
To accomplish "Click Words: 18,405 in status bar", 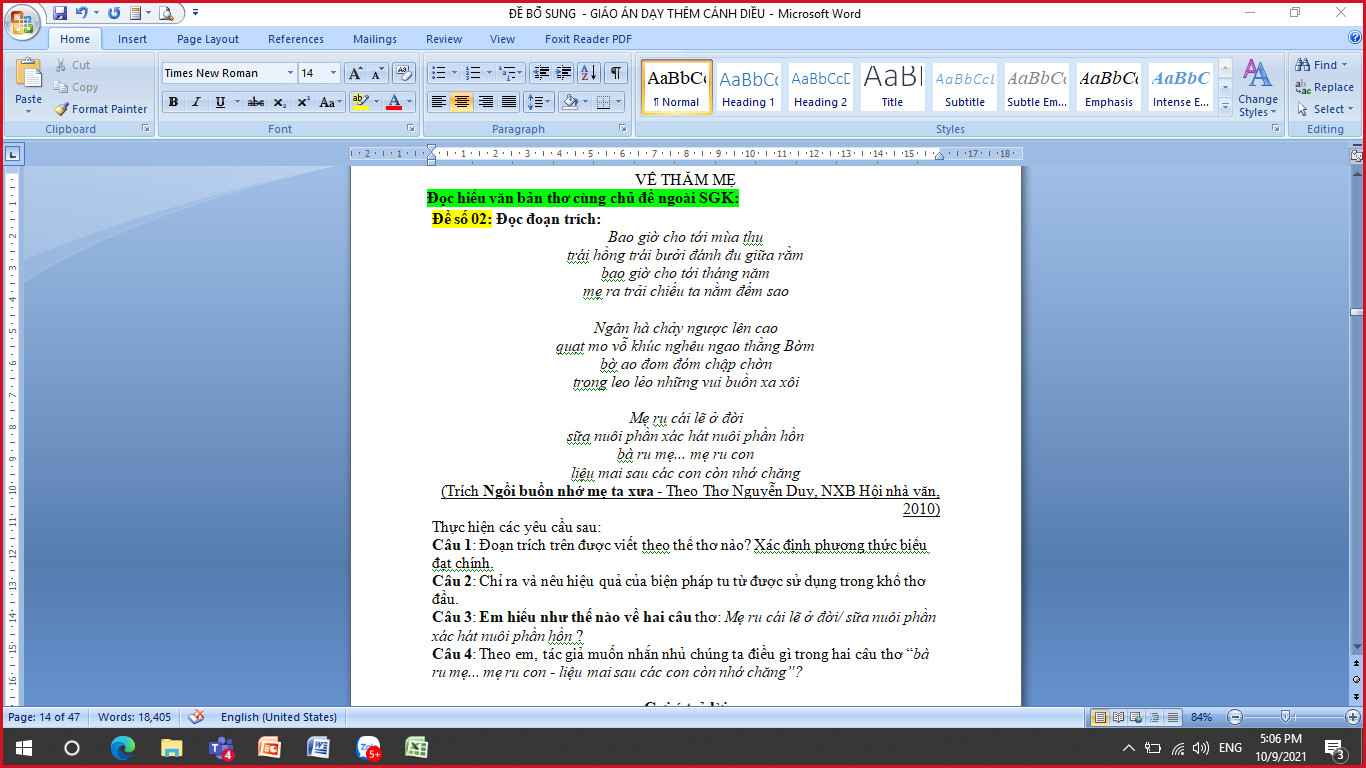I will (134, 717).
